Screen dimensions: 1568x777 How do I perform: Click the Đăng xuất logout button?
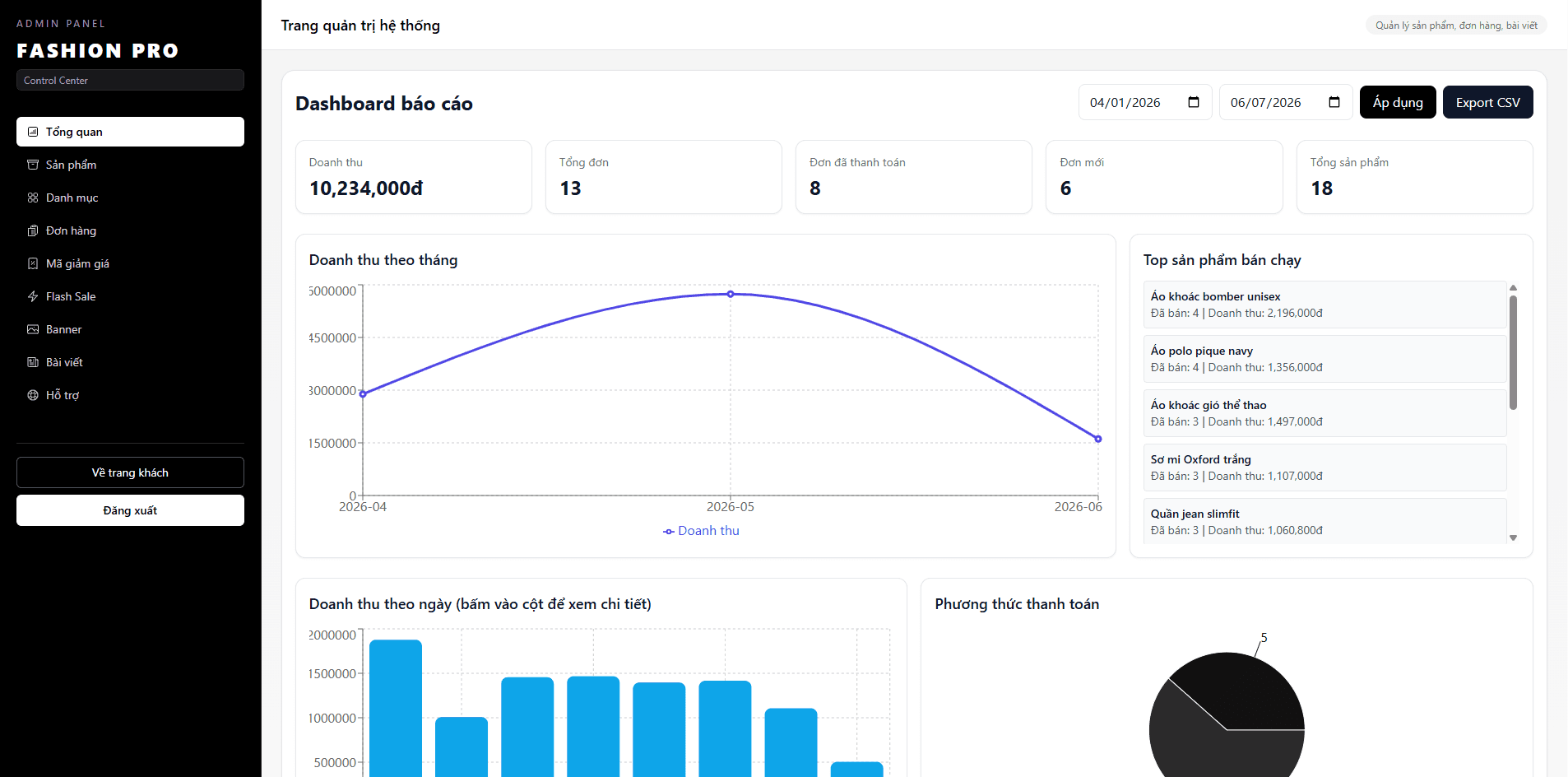coord(130,510)
